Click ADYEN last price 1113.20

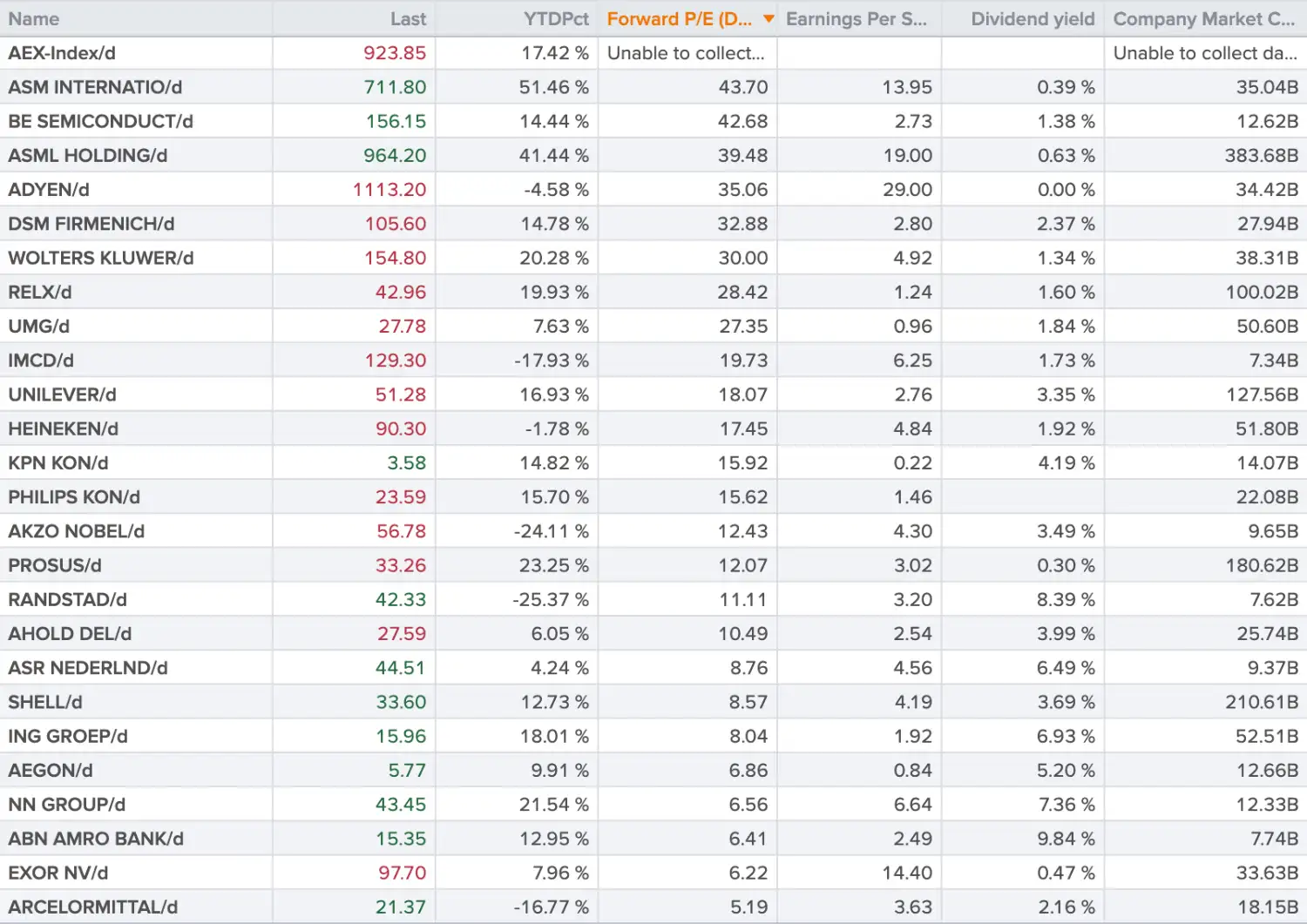(389, 190)
